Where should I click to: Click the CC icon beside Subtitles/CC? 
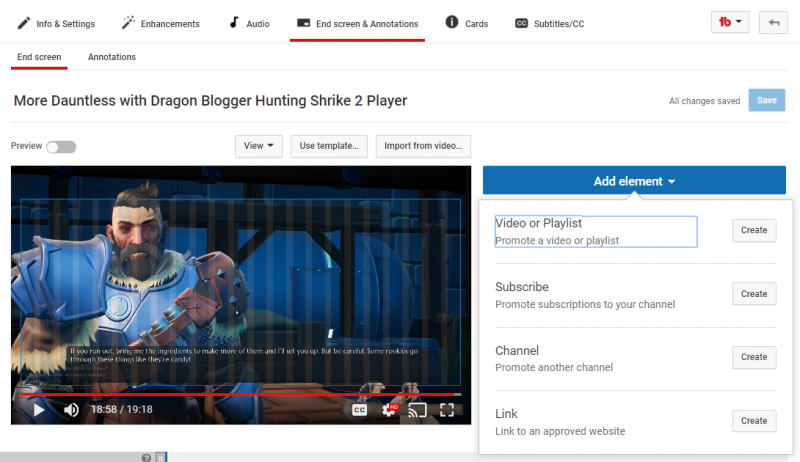click(x=521, y=23)
